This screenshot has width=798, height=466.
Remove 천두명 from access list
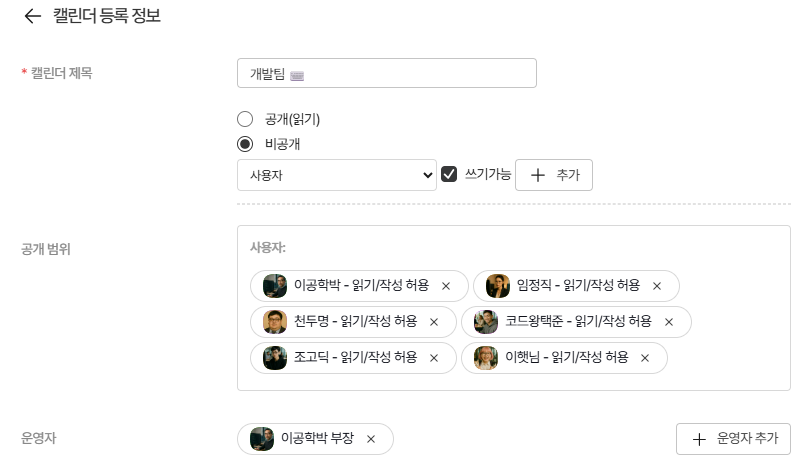pyautogui.click(x=434, y=322)
